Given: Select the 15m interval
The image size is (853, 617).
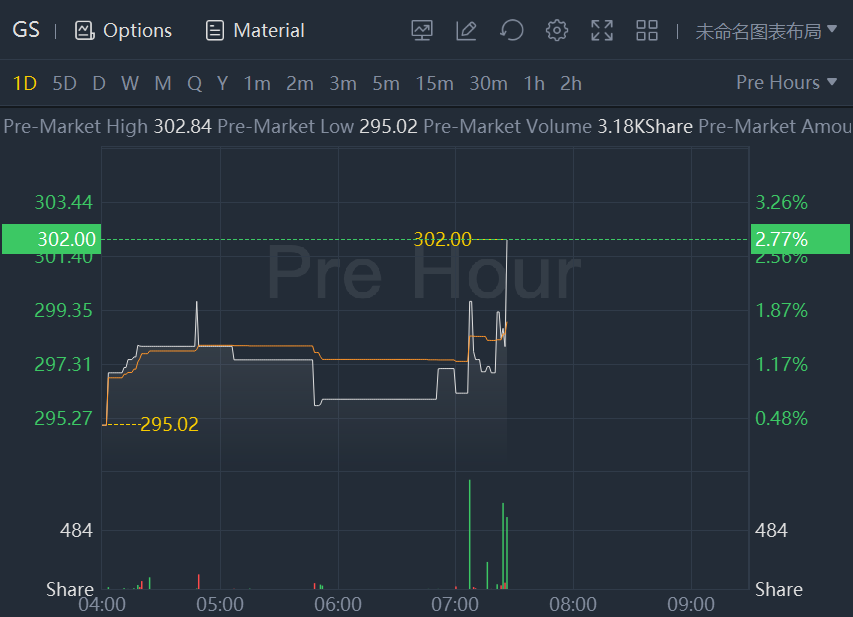Looking at the screenshot, I should click(x=434, y=83).
